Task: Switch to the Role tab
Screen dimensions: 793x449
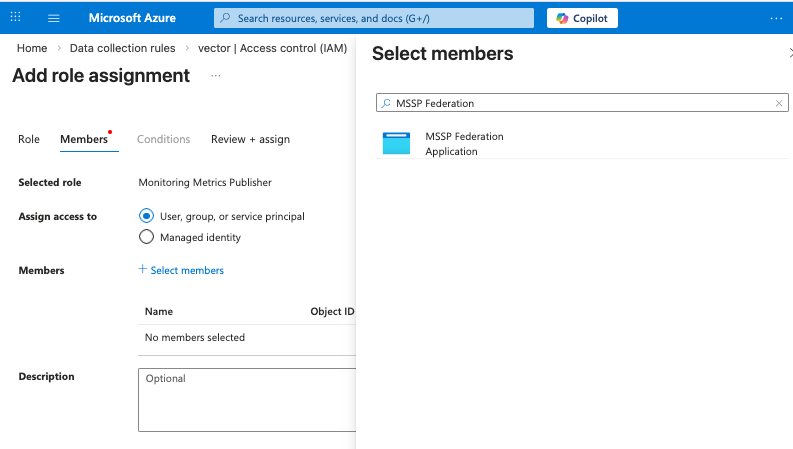Action: 29,139
